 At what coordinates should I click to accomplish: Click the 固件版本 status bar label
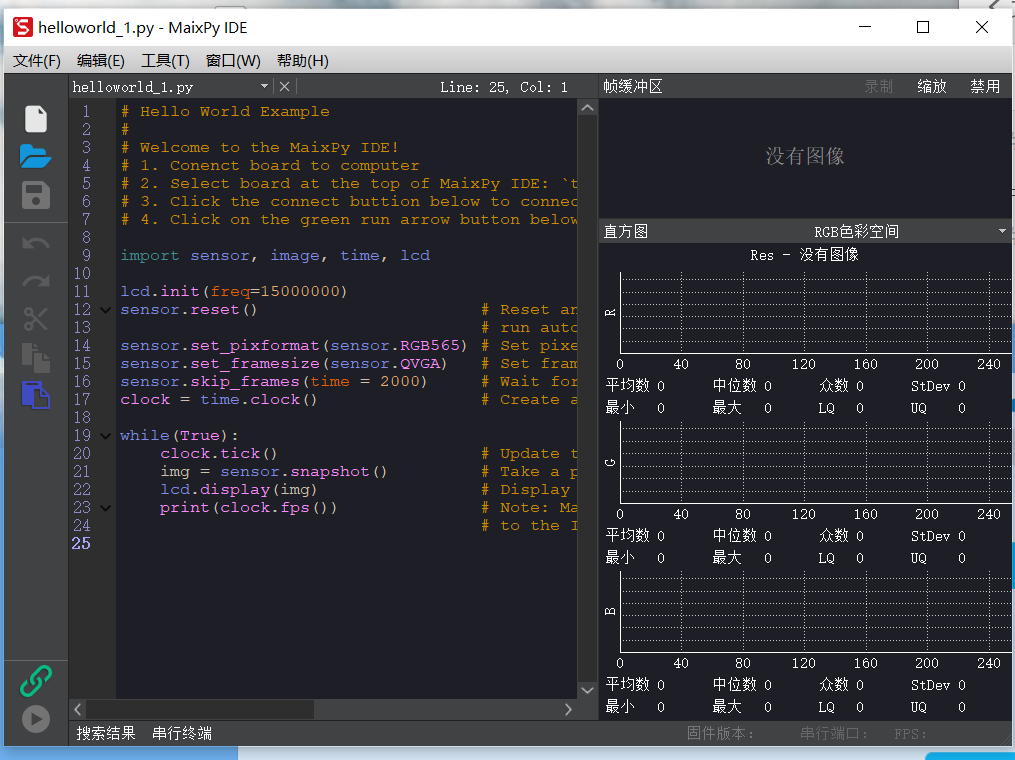pos(720,733)
